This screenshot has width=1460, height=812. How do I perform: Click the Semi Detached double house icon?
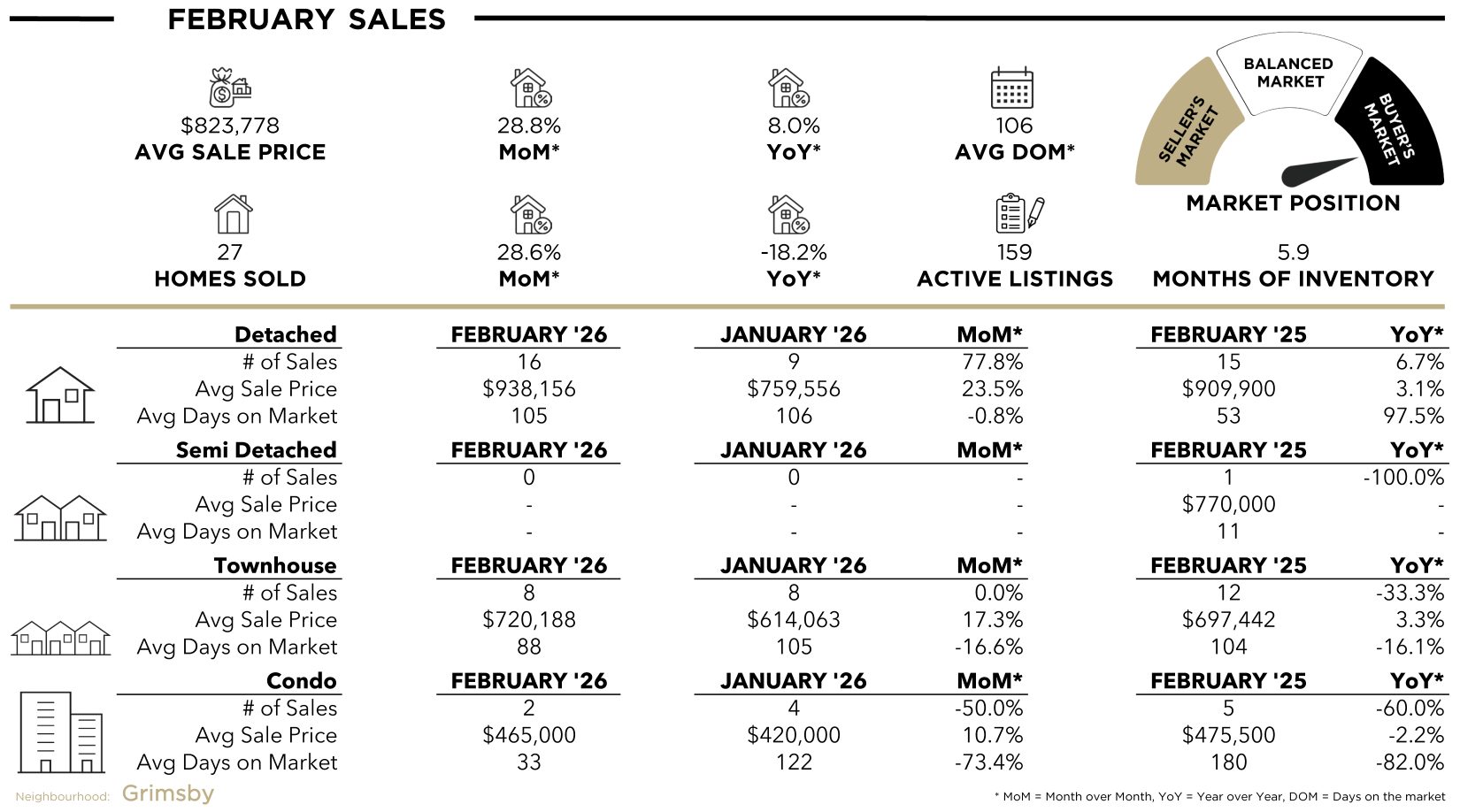(60, 517)
